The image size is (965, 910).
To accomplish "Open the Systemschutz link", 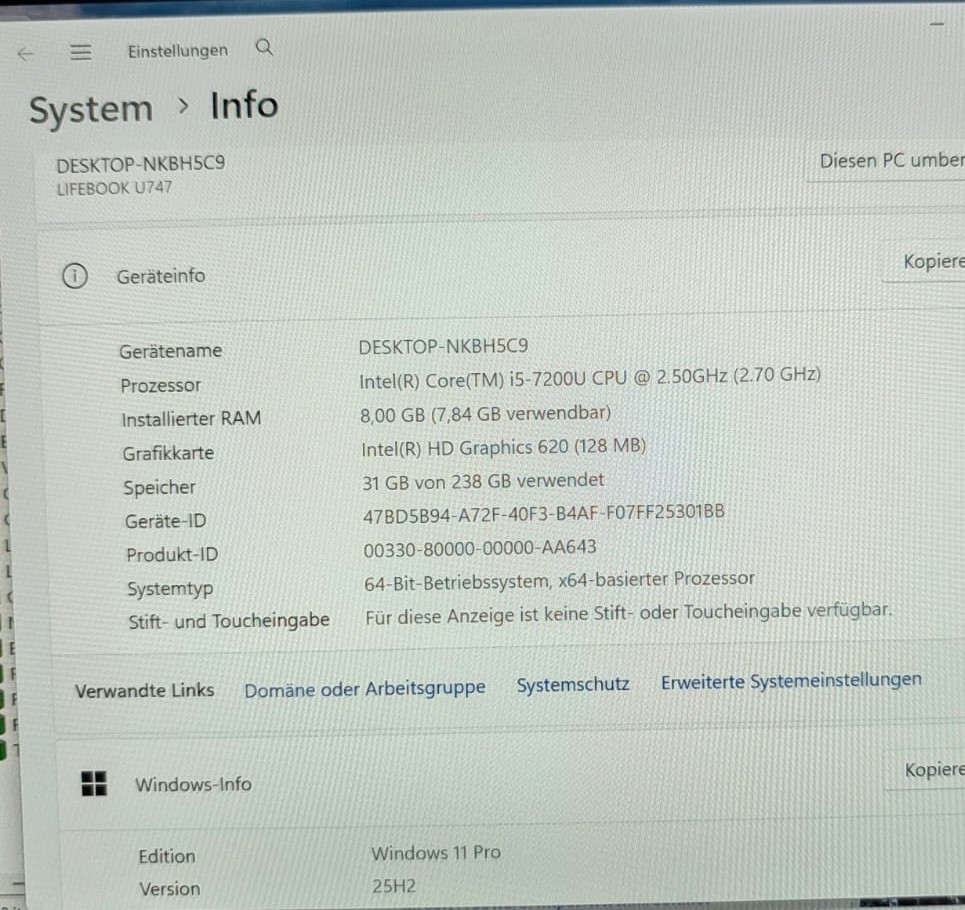I will 573,685.
